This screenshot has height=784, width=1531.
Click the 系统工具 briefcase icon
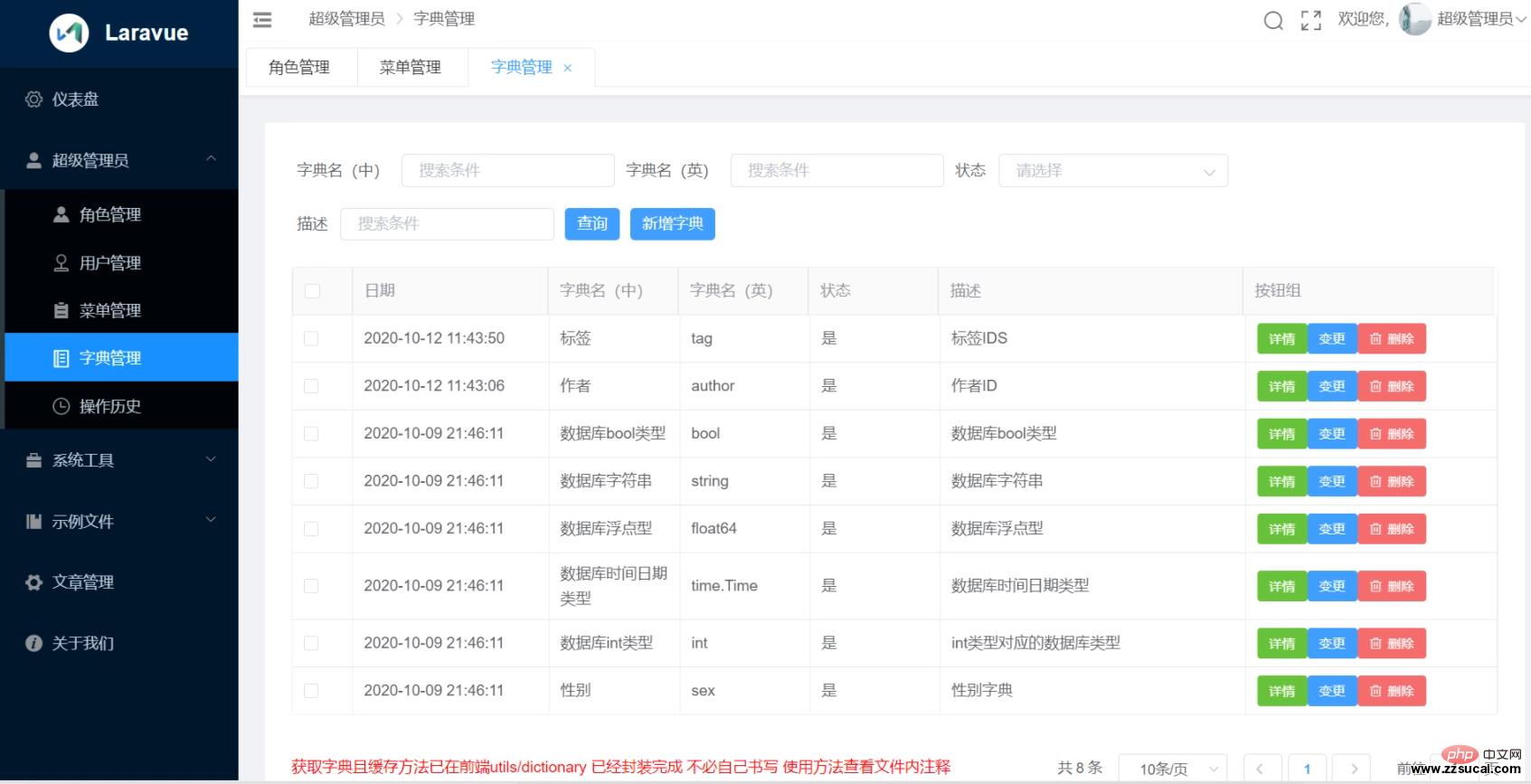[x=34, y=460]
